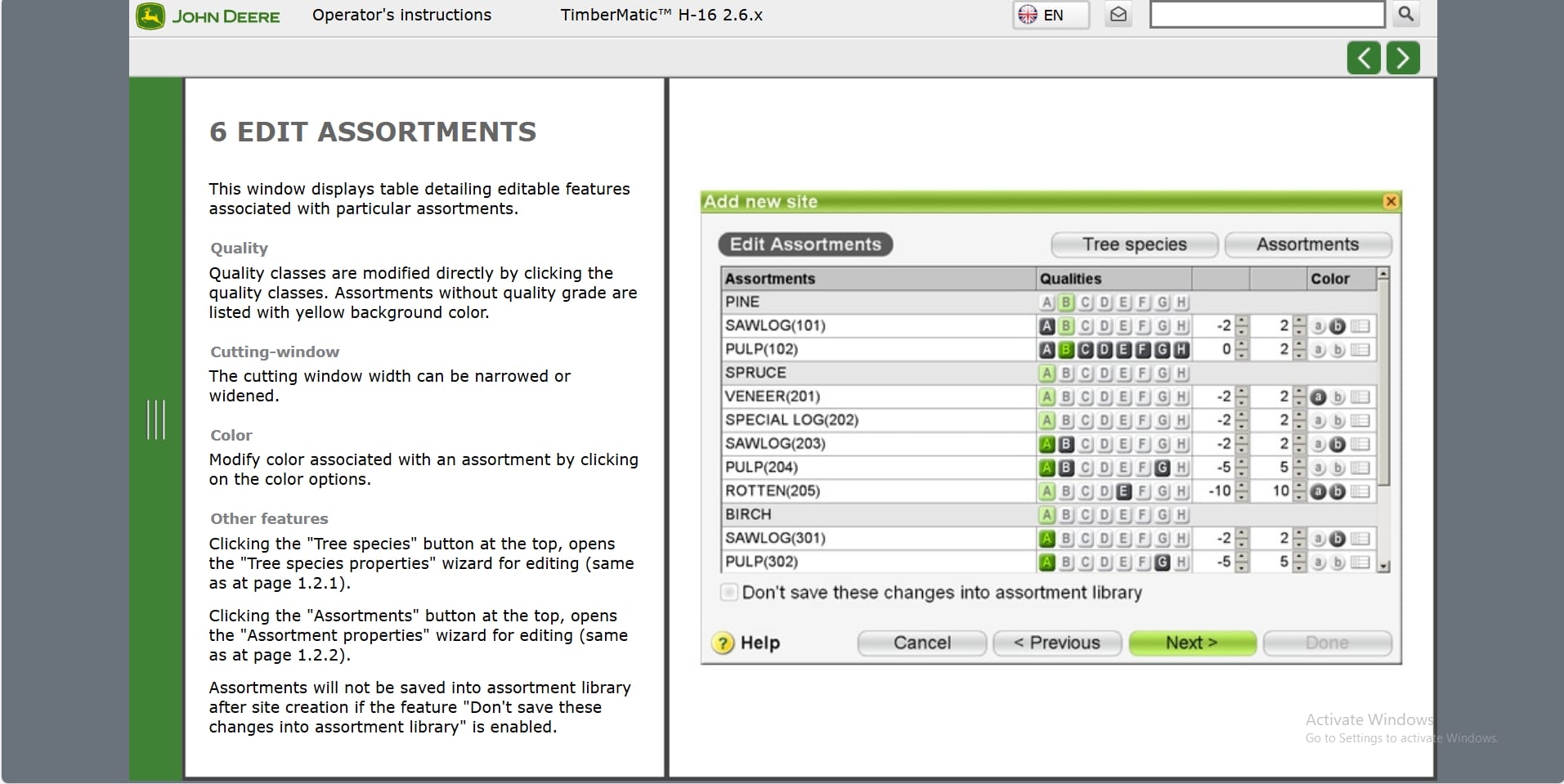Open the Assortments wizard button
This screenshot has width=1564, height=784.
pos(1307,244)
